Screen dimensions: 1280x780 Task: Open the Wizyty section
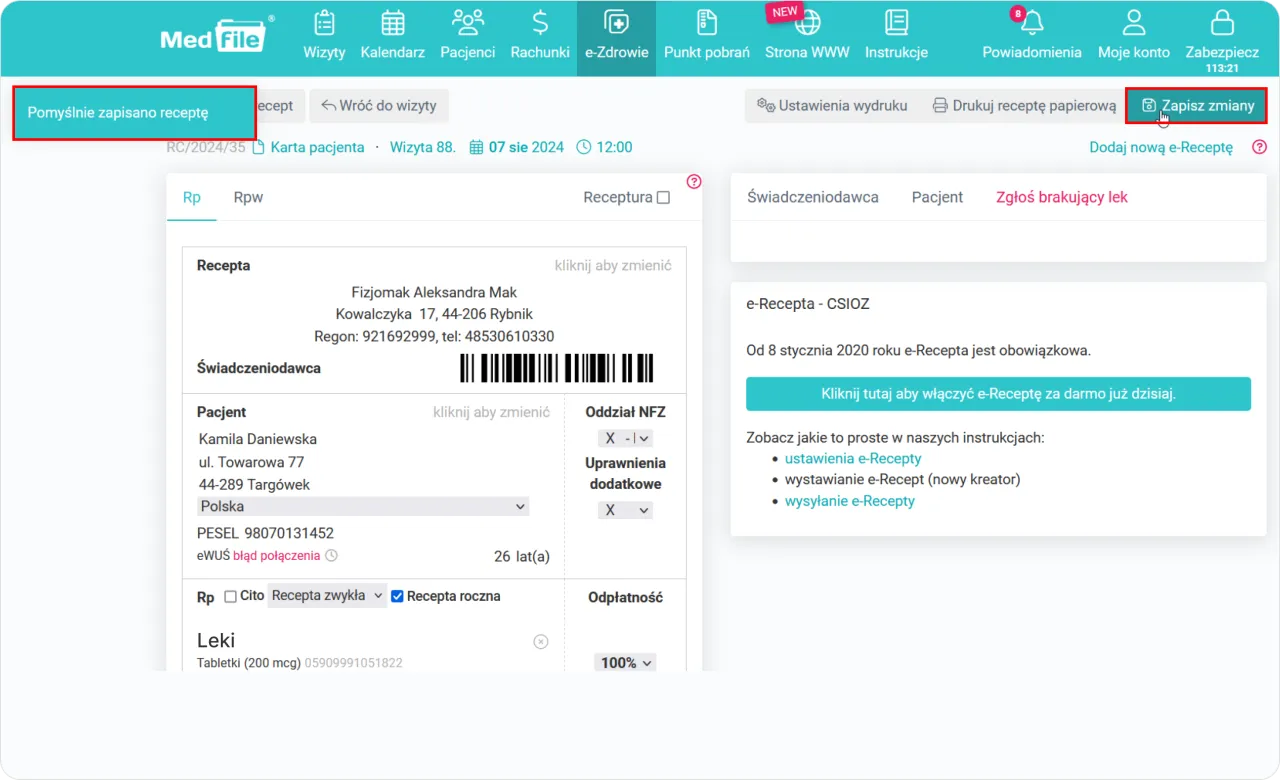click(324, 36)
